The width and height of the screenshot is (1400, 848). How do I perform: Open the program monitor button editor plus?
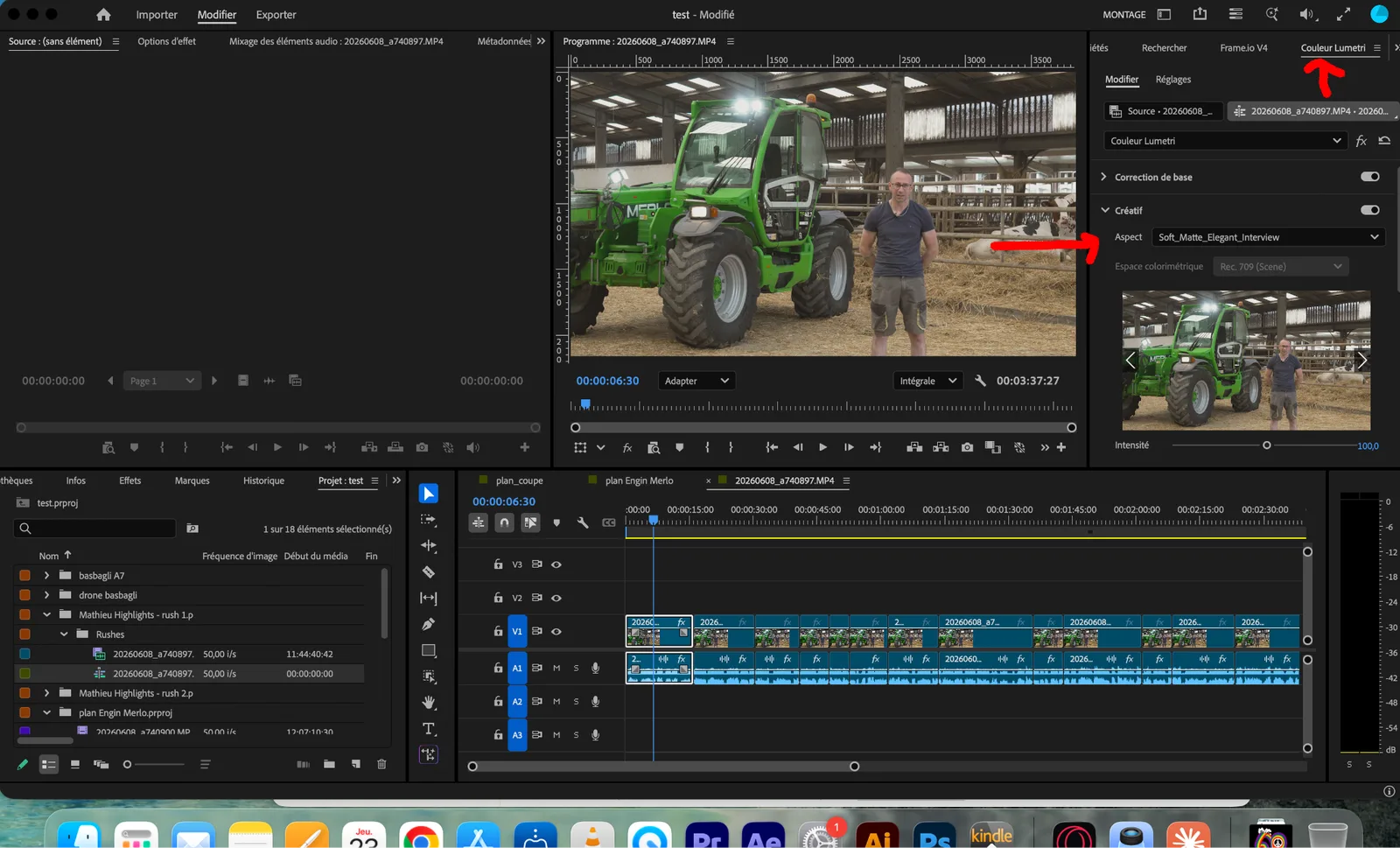[x=1061, y=447]
